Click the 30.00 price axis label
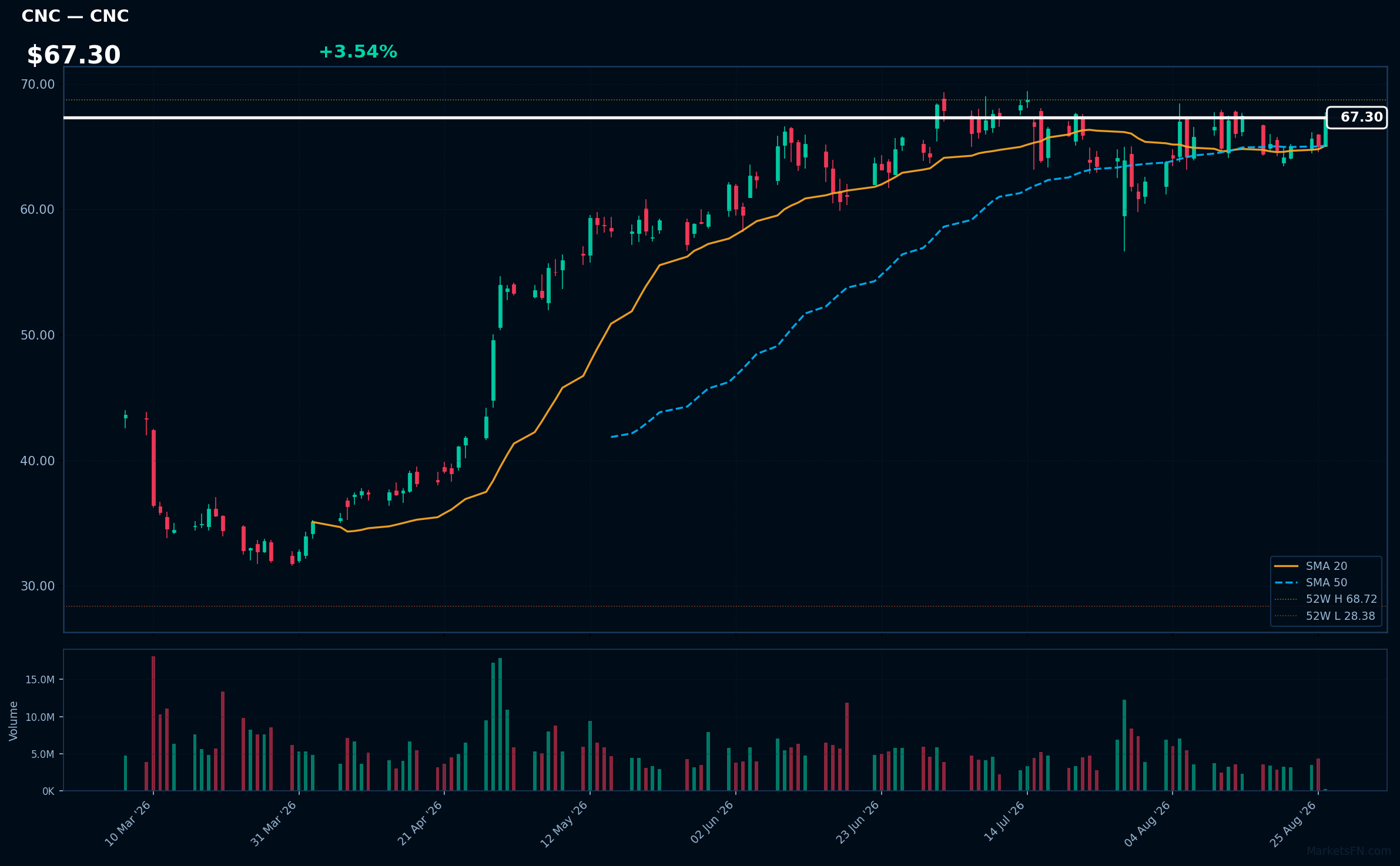1400x866 pixels. [38, 586]
